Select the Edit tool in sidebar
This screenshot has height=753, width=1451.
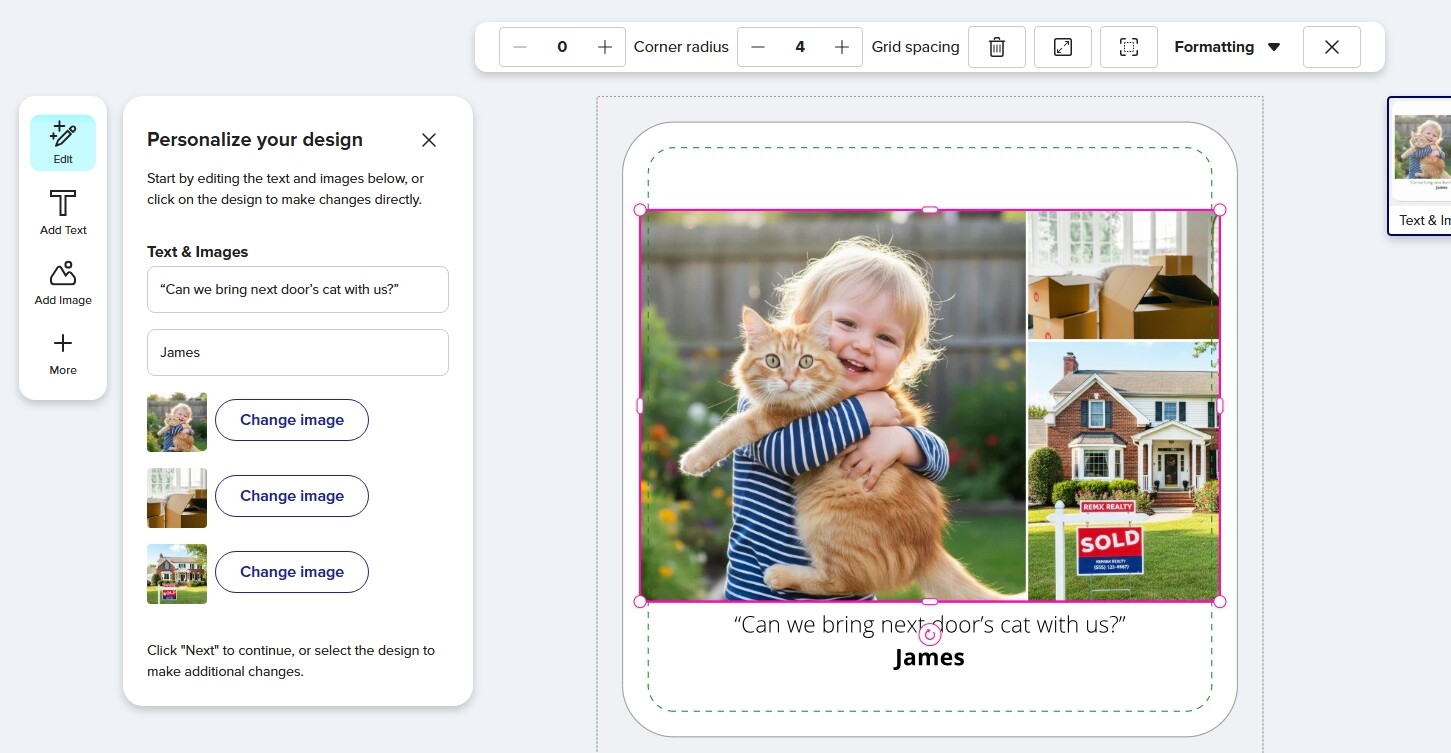[x=63, y=143]
